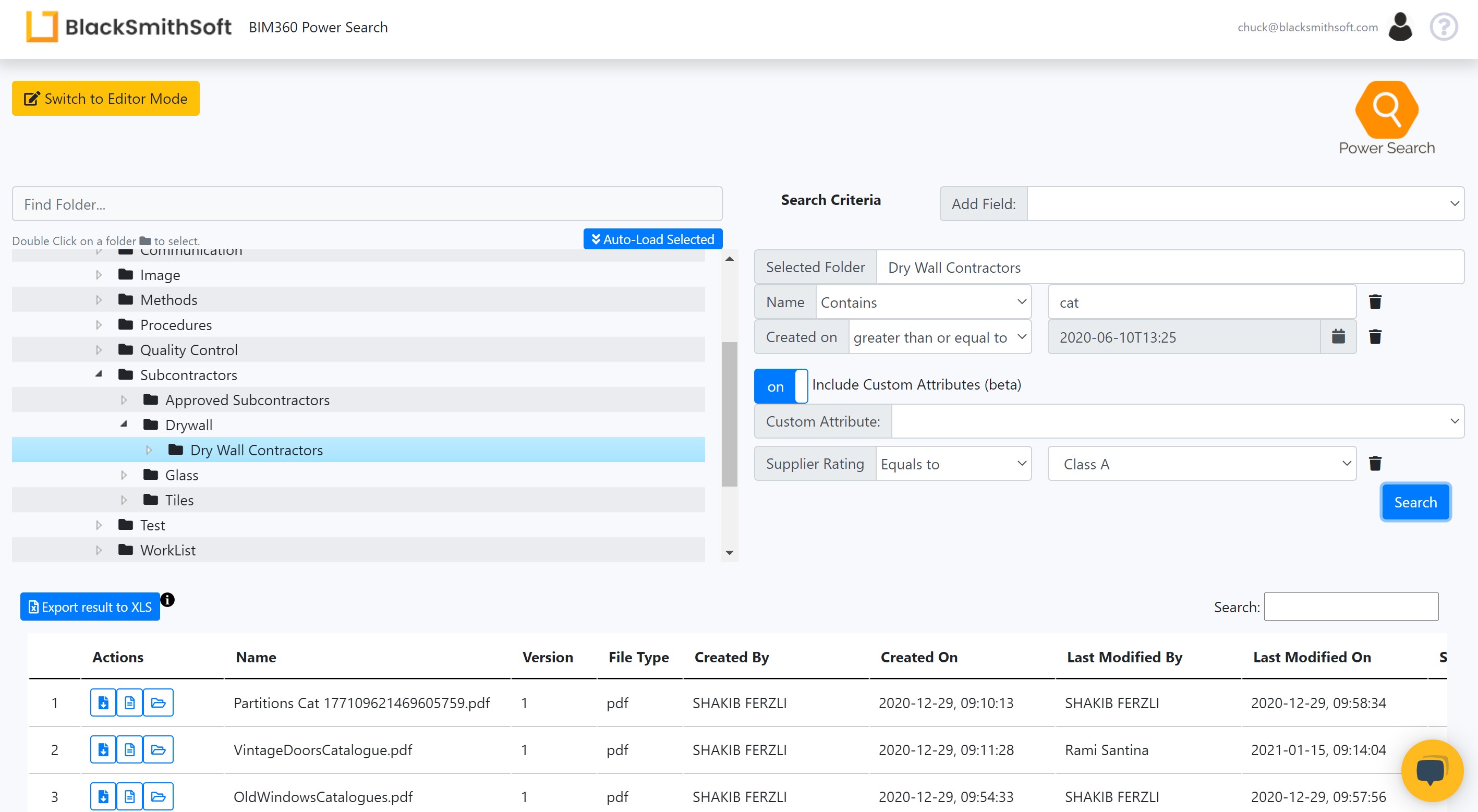
Task: Click the blue Search button
Action: point(1415,502)
